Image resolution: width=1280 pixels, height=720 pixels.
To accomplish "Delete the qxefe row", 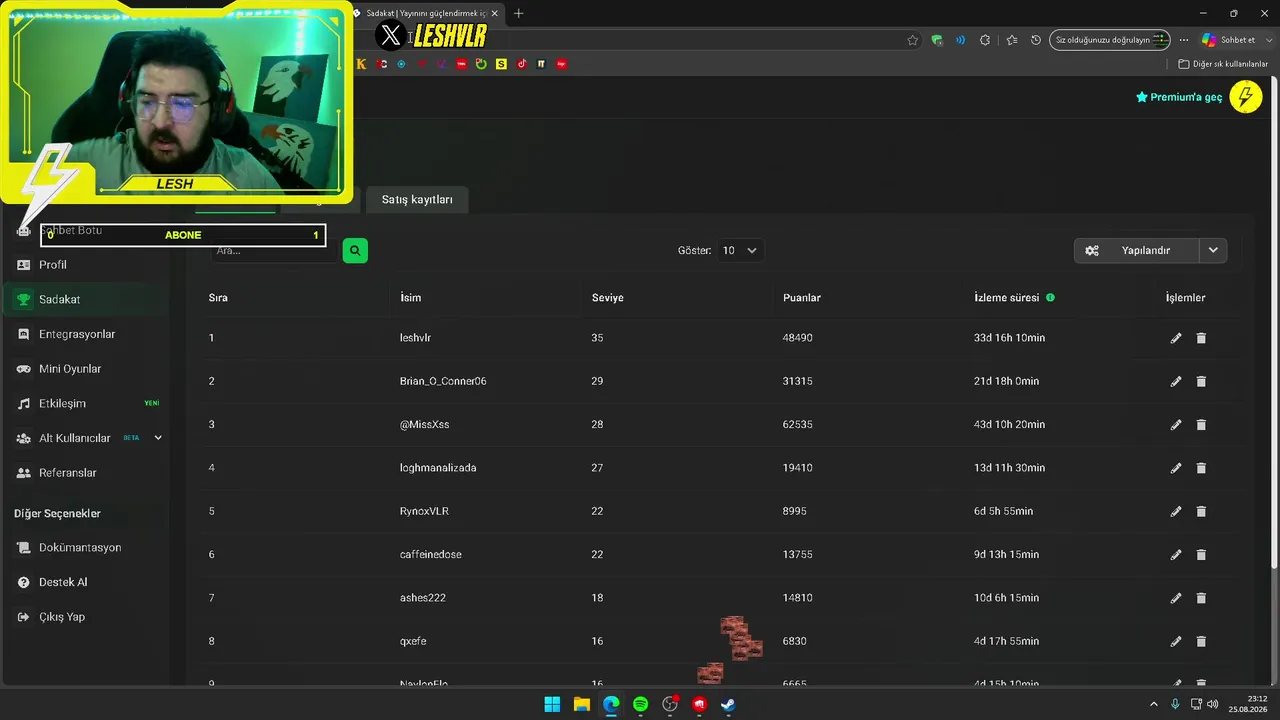I will tap(1201, 641).
